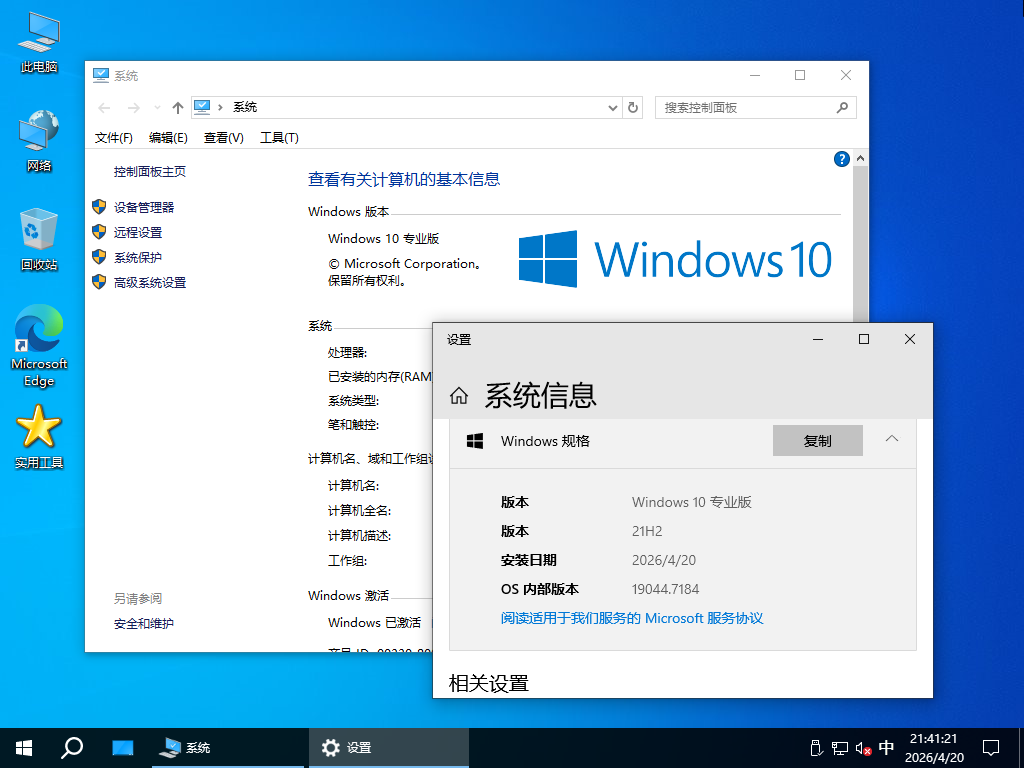Click the 系统 breadcrumb in address bar
The height and width of the screenshot is (768, 1024).
[245, 107]
